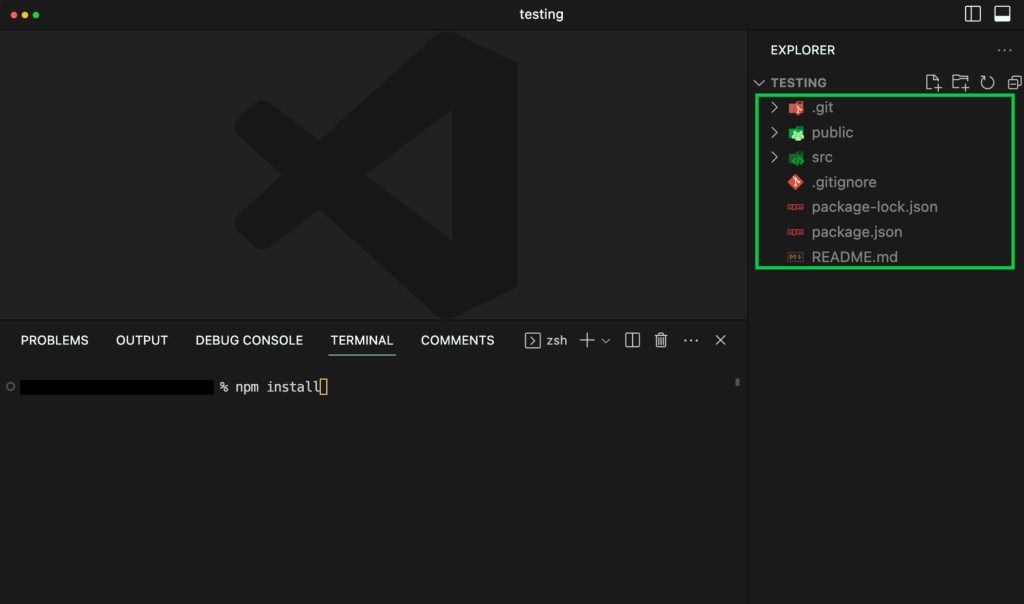Toggle the primary sidebar layout icon

coord(972,14)
